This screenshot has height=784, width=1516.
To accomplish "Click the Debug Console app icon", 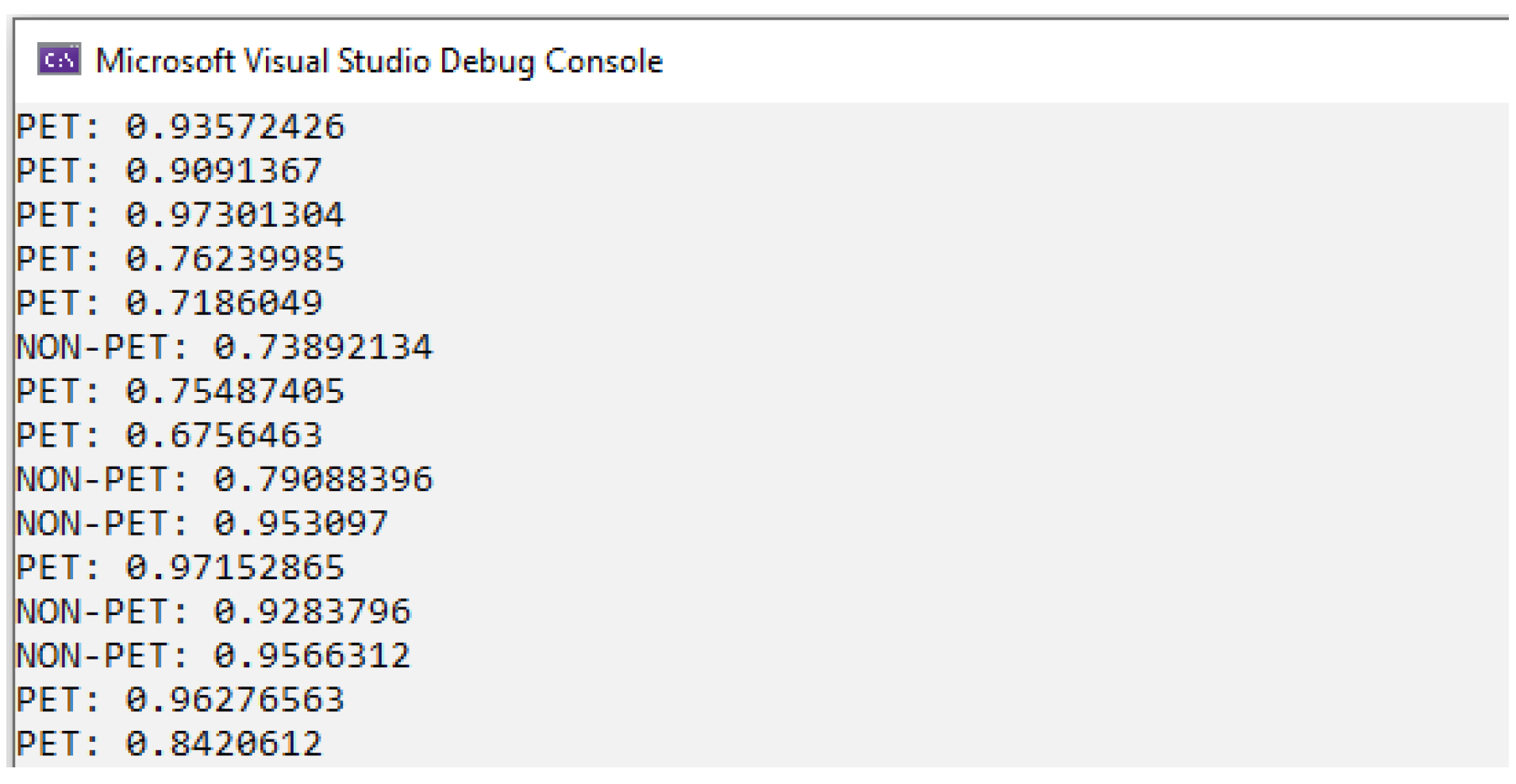I will point(60,60).
